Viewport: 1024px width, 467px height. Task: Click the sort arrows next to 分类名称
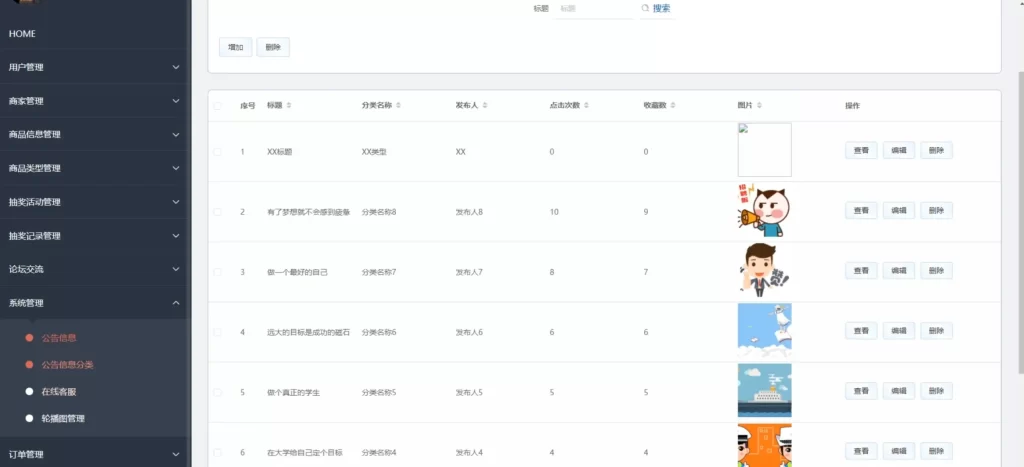pyautogui.click(x=399, y=106)
